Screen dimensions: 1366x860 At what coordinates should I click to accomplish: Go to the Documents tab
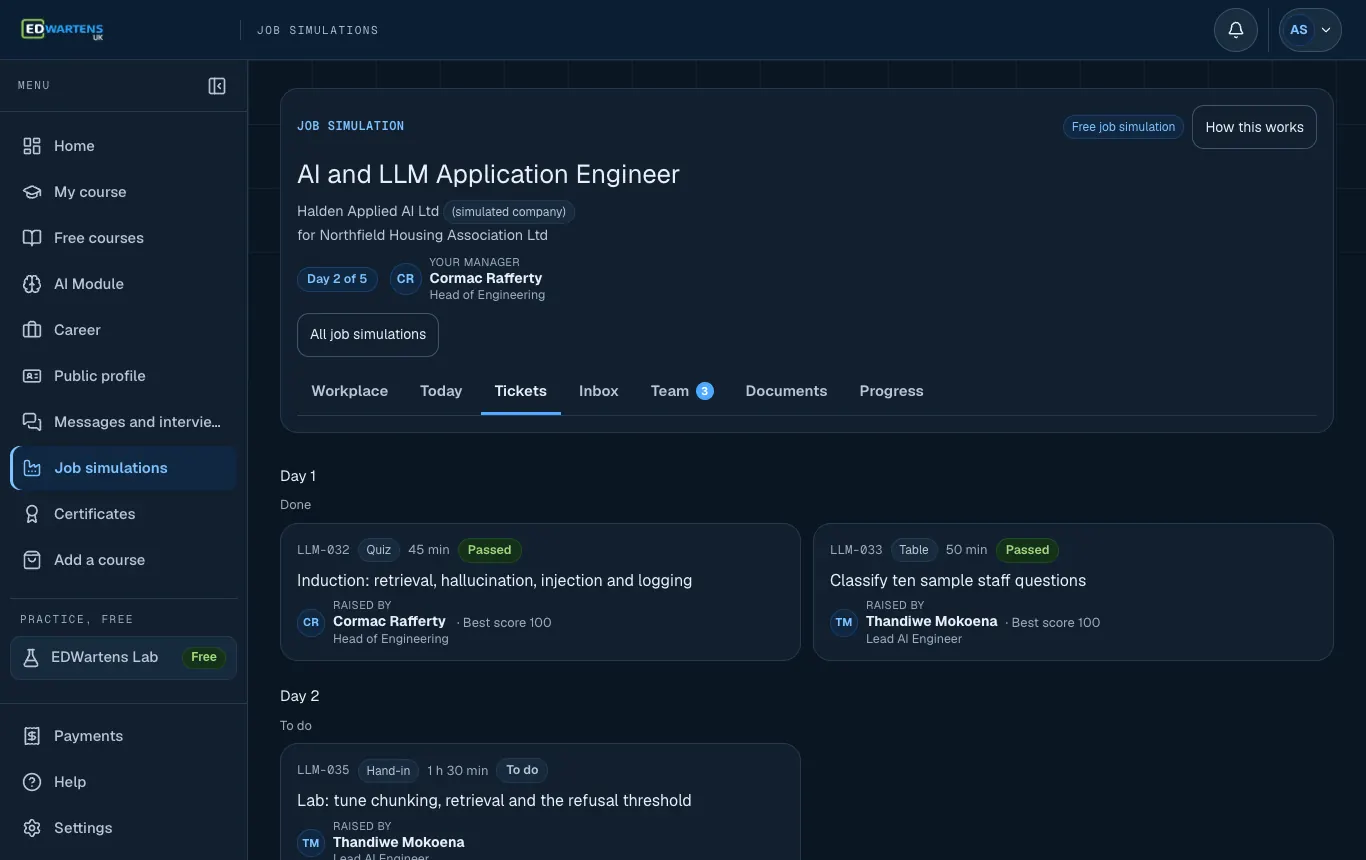click(786, 391)
